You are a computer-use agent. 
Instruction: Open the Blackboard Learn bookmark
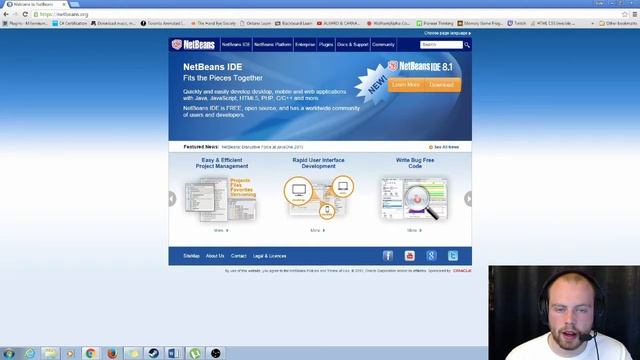tap(293, 24)
